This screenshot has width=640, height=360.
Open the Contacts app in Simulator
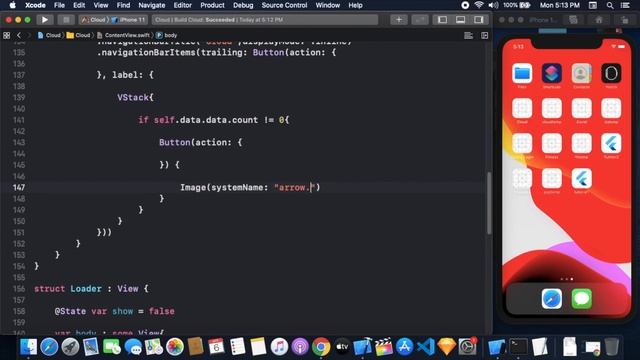point(582,73)
